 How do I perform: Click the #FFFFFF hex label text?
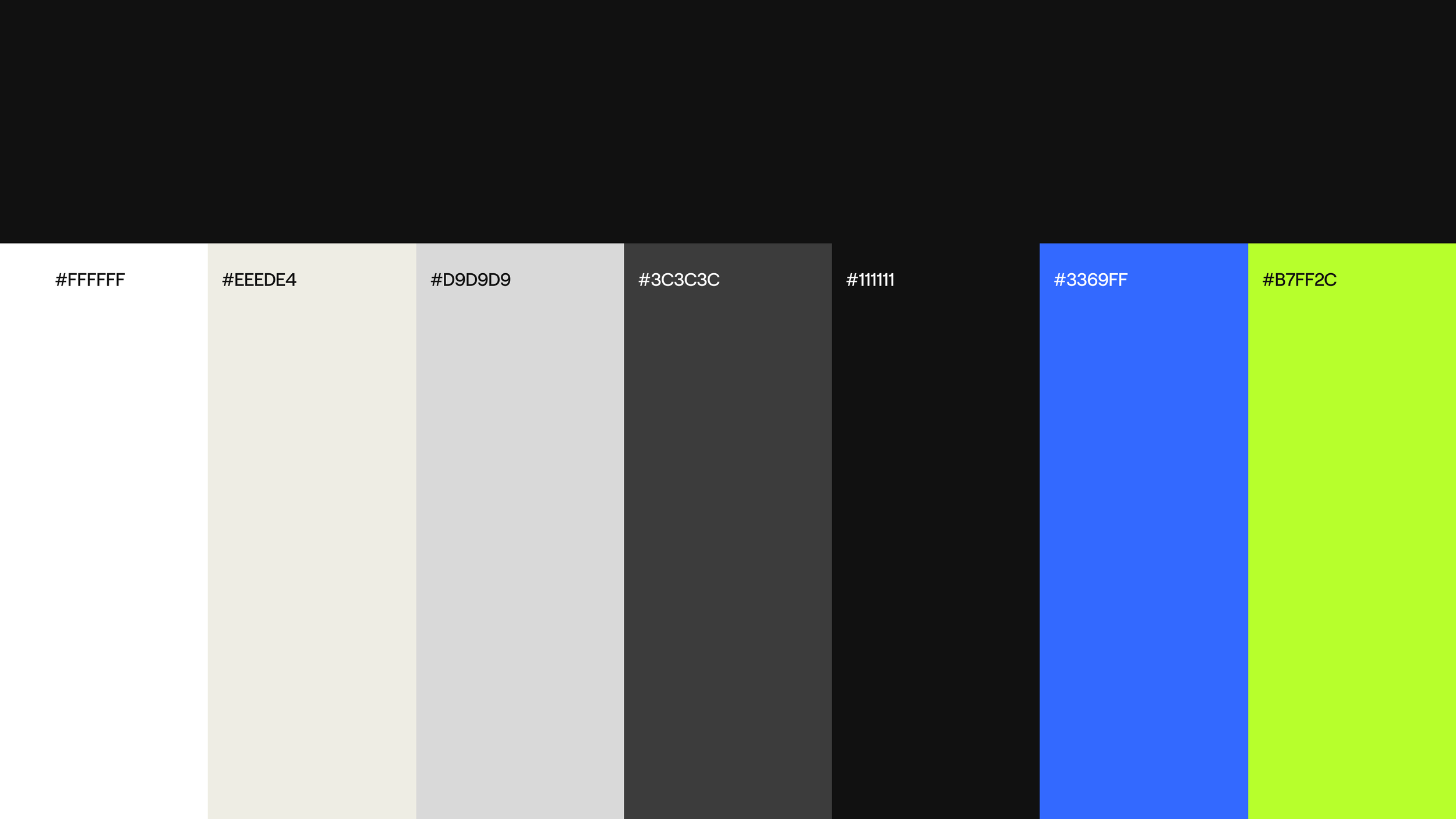90,280
